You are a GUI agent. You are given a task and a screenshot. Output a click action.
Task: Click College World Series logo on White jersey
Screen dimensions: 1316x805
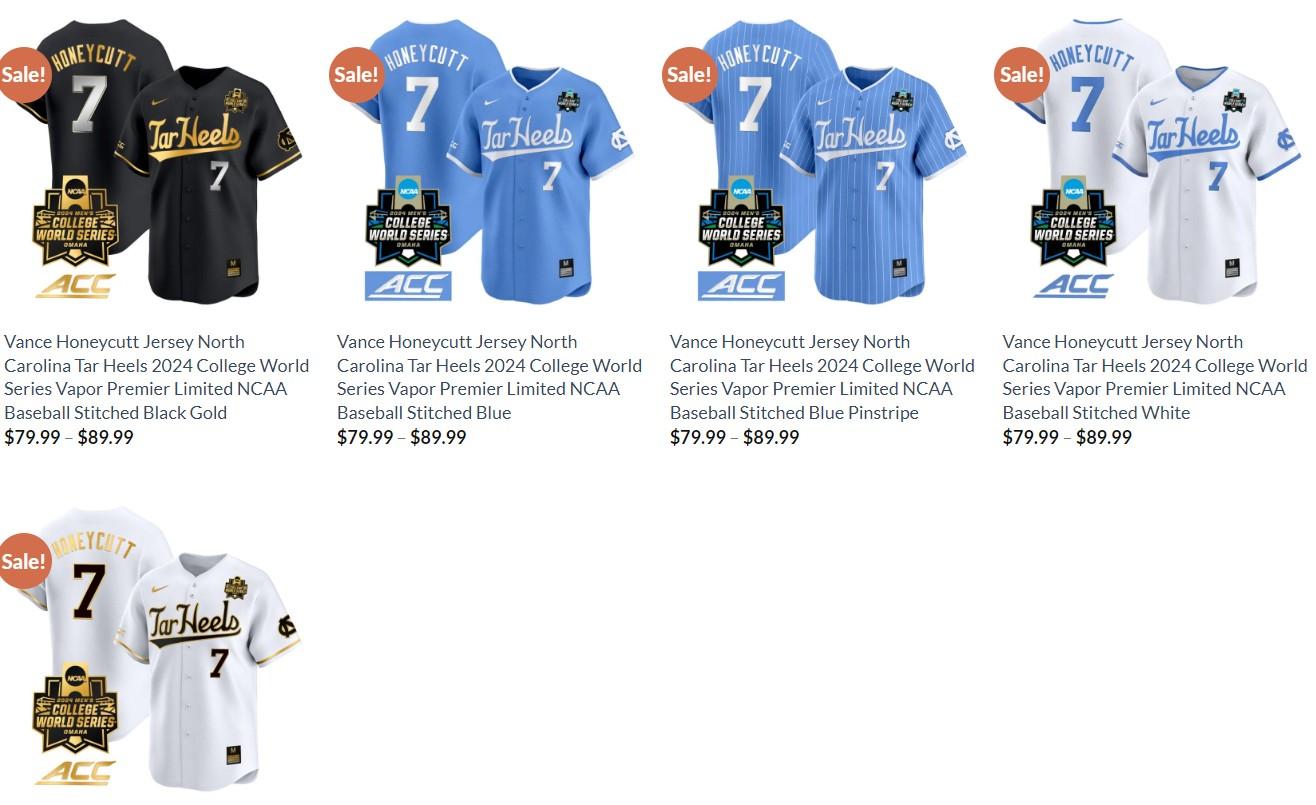point(1073,221)
